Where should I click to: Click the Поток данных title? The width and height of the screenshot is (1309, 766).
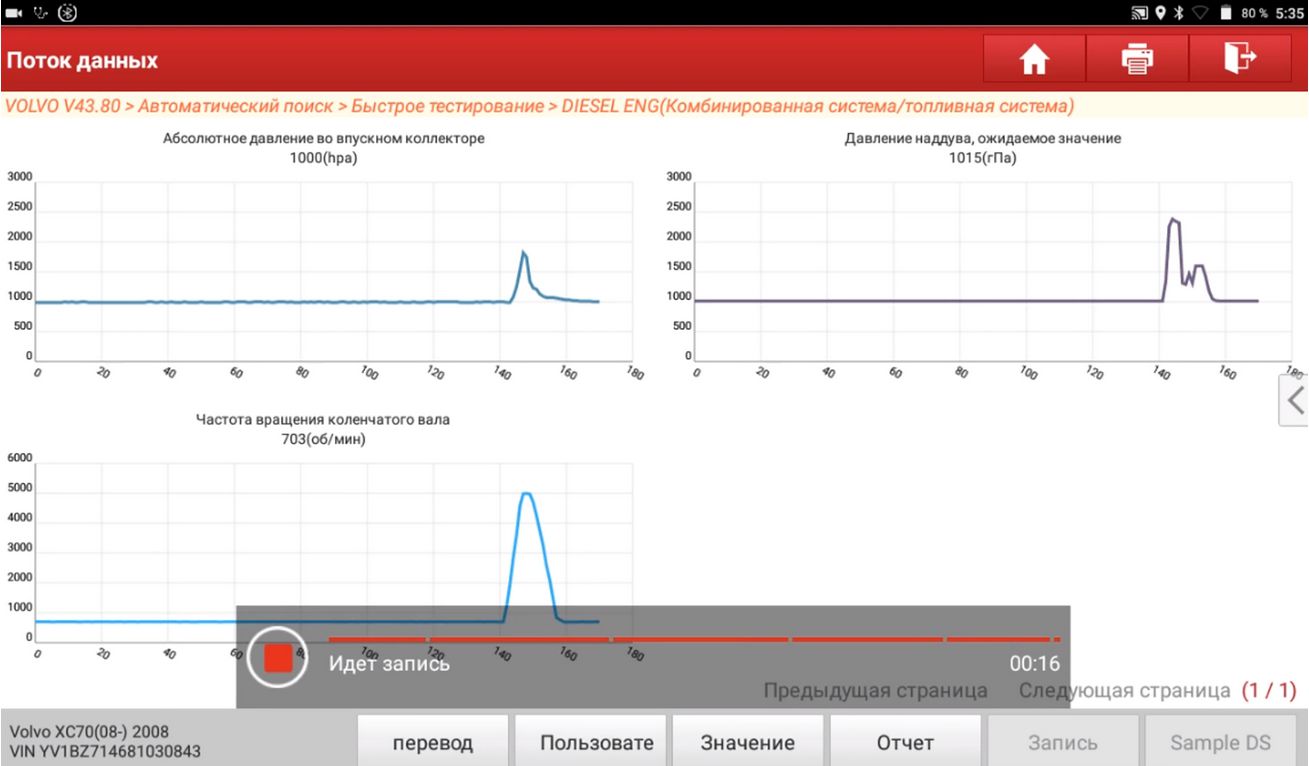(82, 61)
